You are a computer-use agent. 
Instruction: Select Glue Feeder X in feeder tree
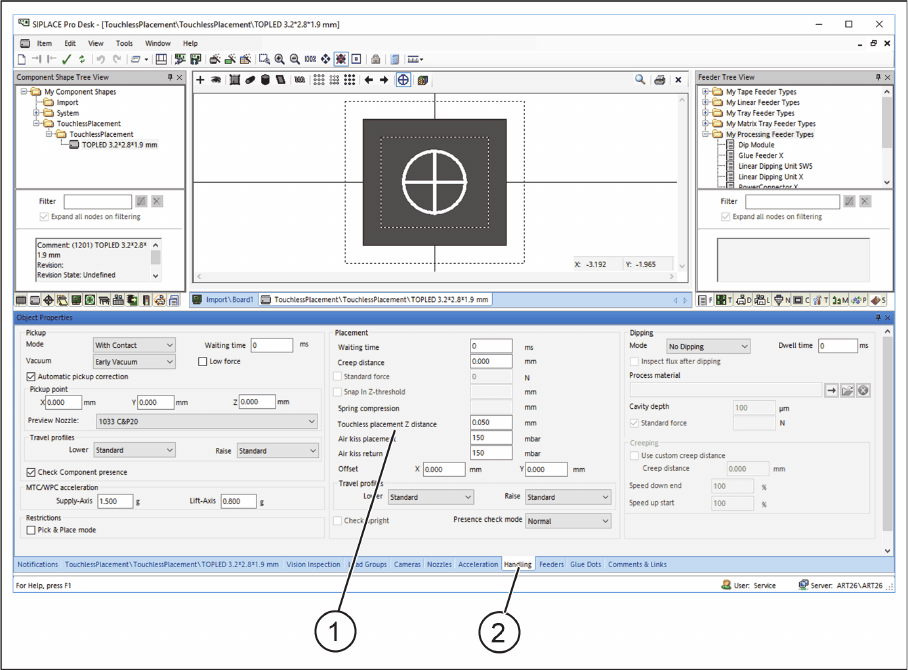[x=760, y=156]
